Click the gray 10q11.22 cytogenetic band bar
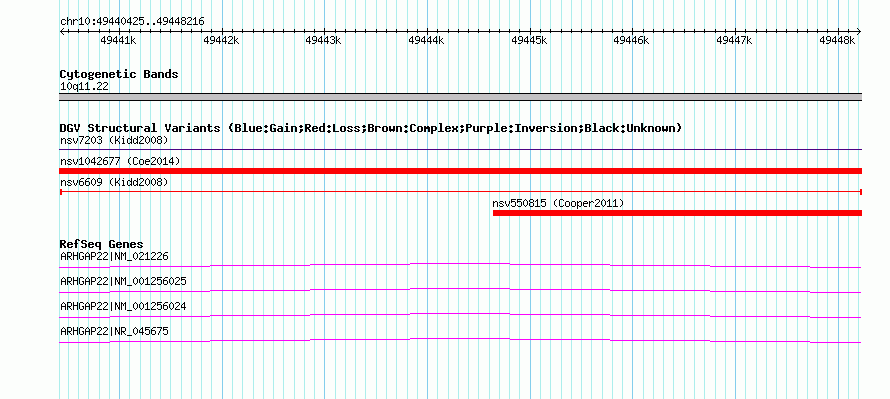The width and height of the screenshot is (890, 399). tap(460, 97)
